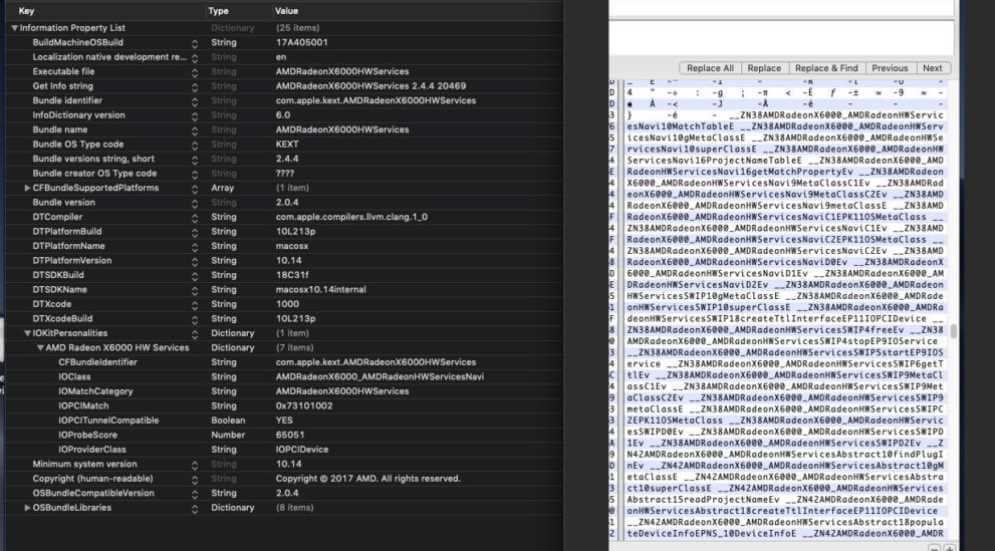Open type stepper for OSBundleCompatibleVersion row
Screen dimensions: 995x551
click(195, 494)
